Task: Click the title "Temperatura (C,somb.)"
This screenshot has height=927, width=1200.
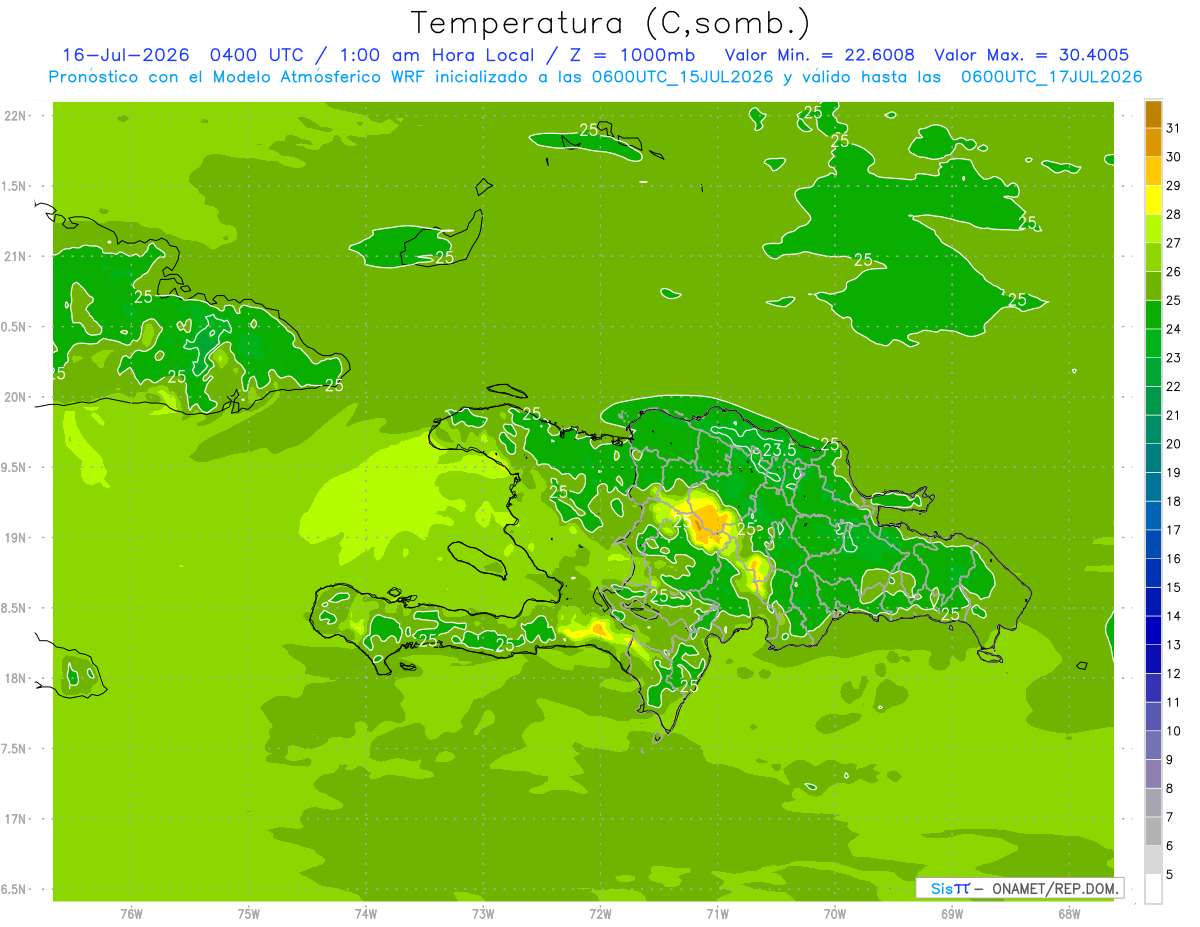Action: point(611,24)
